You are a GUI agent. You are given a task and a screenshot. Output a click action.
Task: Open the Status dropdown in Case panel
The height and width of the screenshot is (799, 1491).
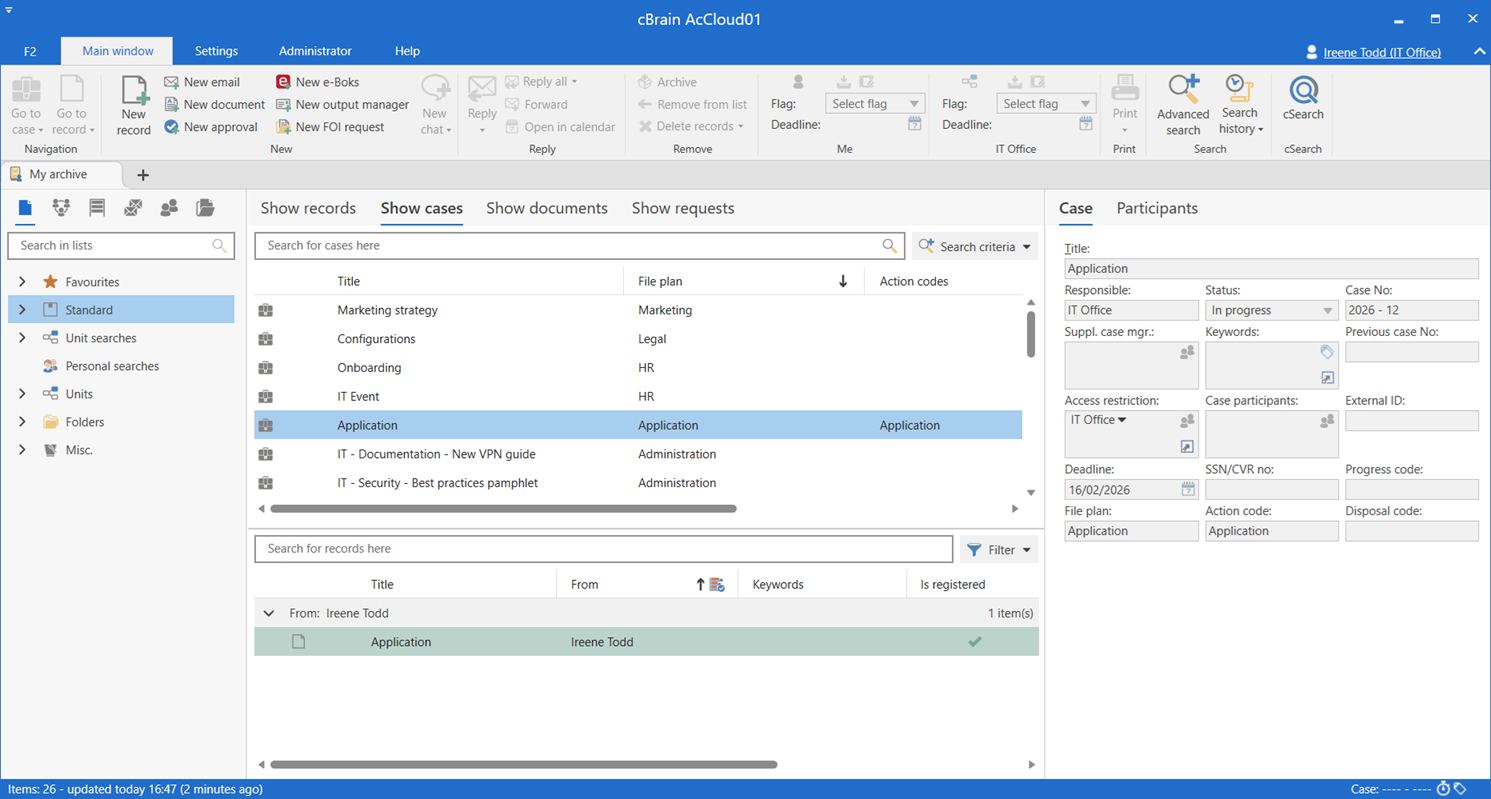tap(1327, 311)
